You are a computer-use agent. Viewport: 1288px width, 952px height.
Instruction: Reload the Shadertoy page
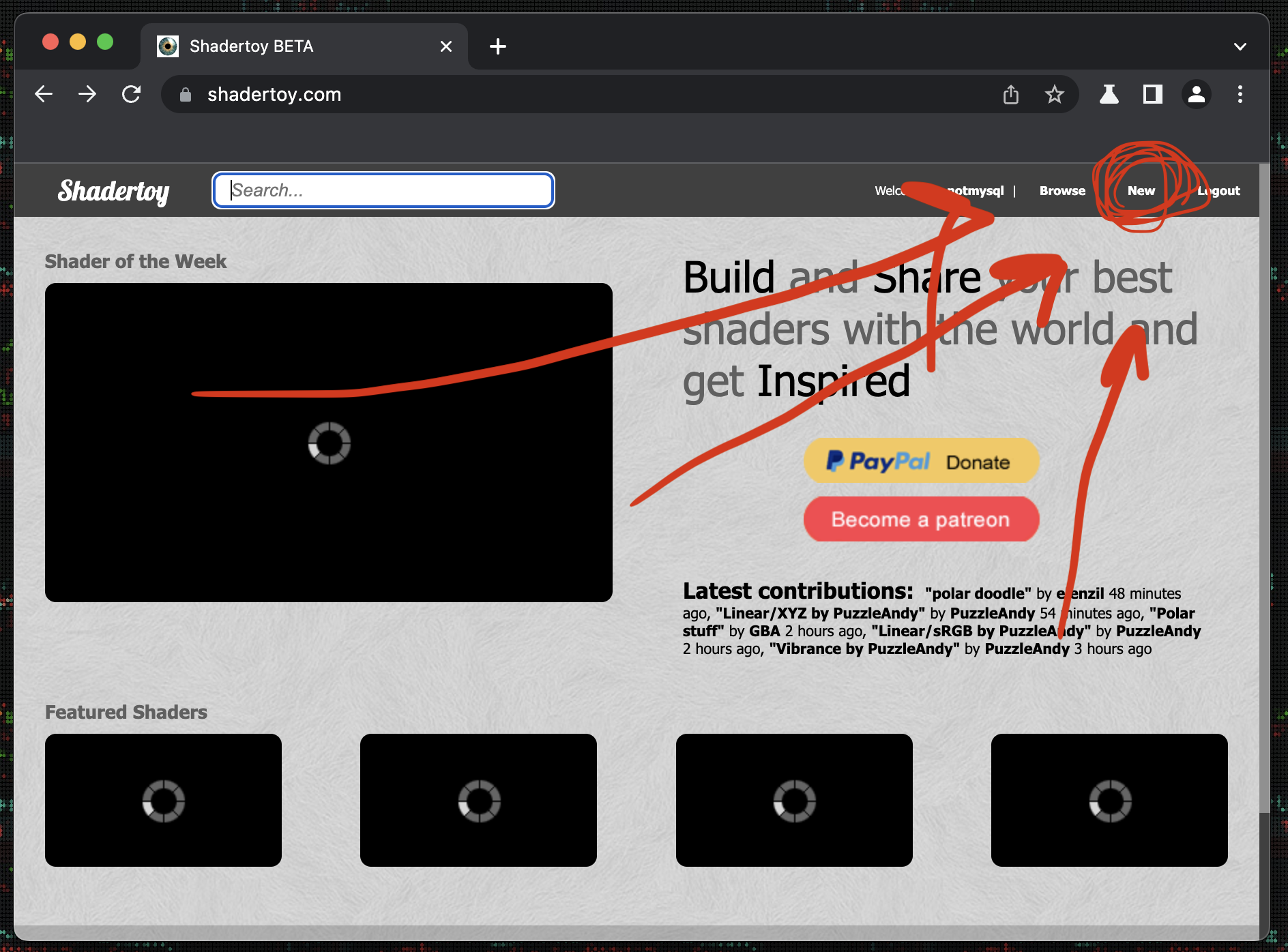(131, 94)
